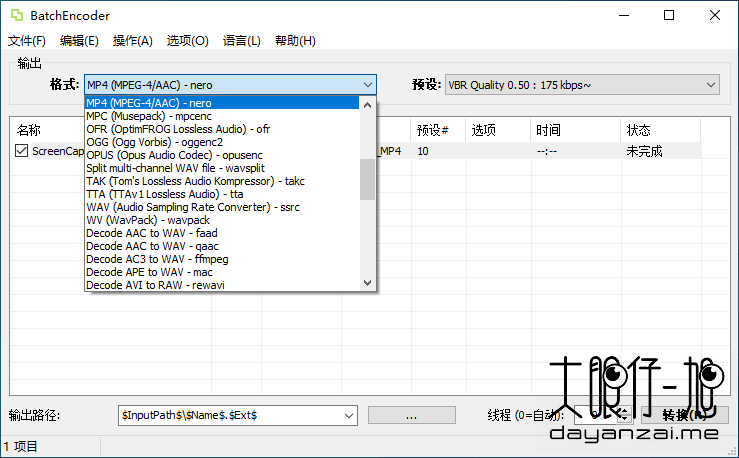This screenshot has width=739, height=458.
Task: Minimize the BatchEncoder window
Action: pyautogui.click(x=624, y=15)
